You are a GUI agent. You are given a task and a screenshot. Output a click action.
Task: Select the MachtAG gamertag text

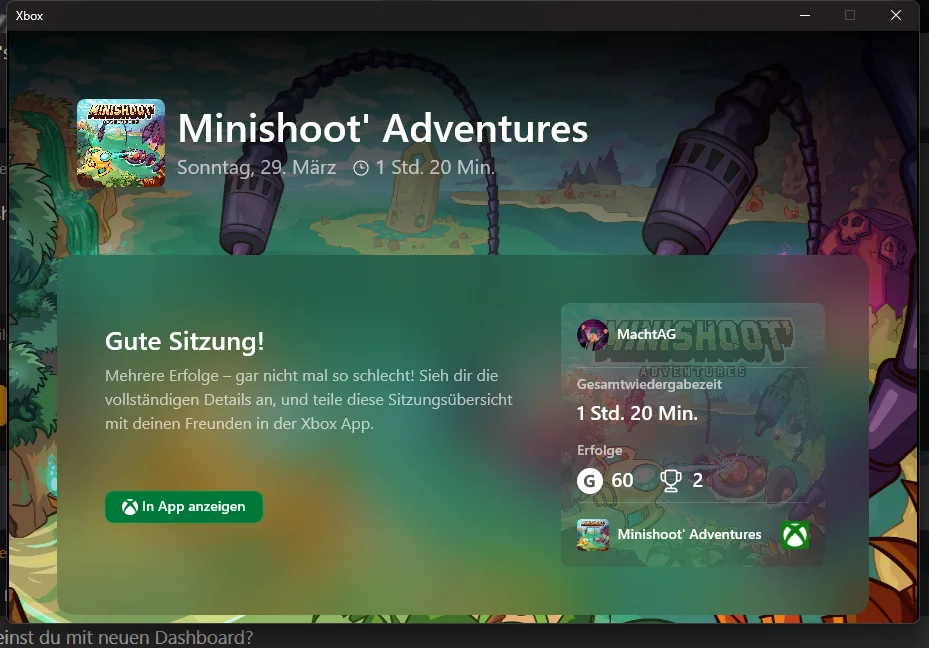tap(646, 334)
